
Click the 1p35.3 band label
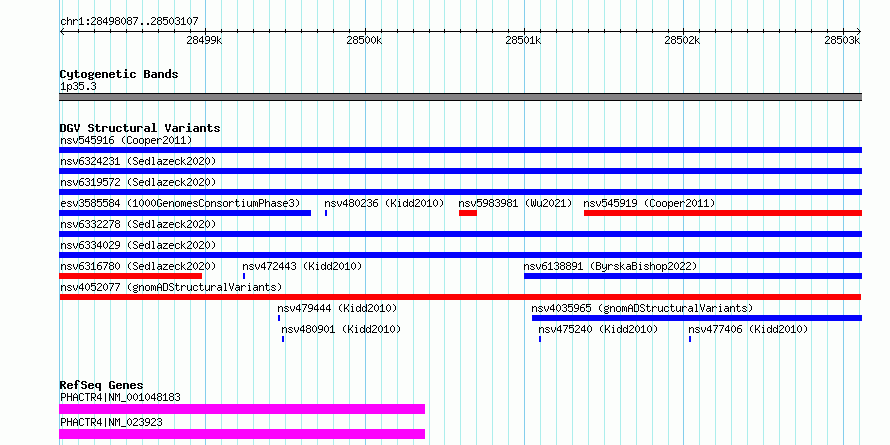[x=78, y=87]
